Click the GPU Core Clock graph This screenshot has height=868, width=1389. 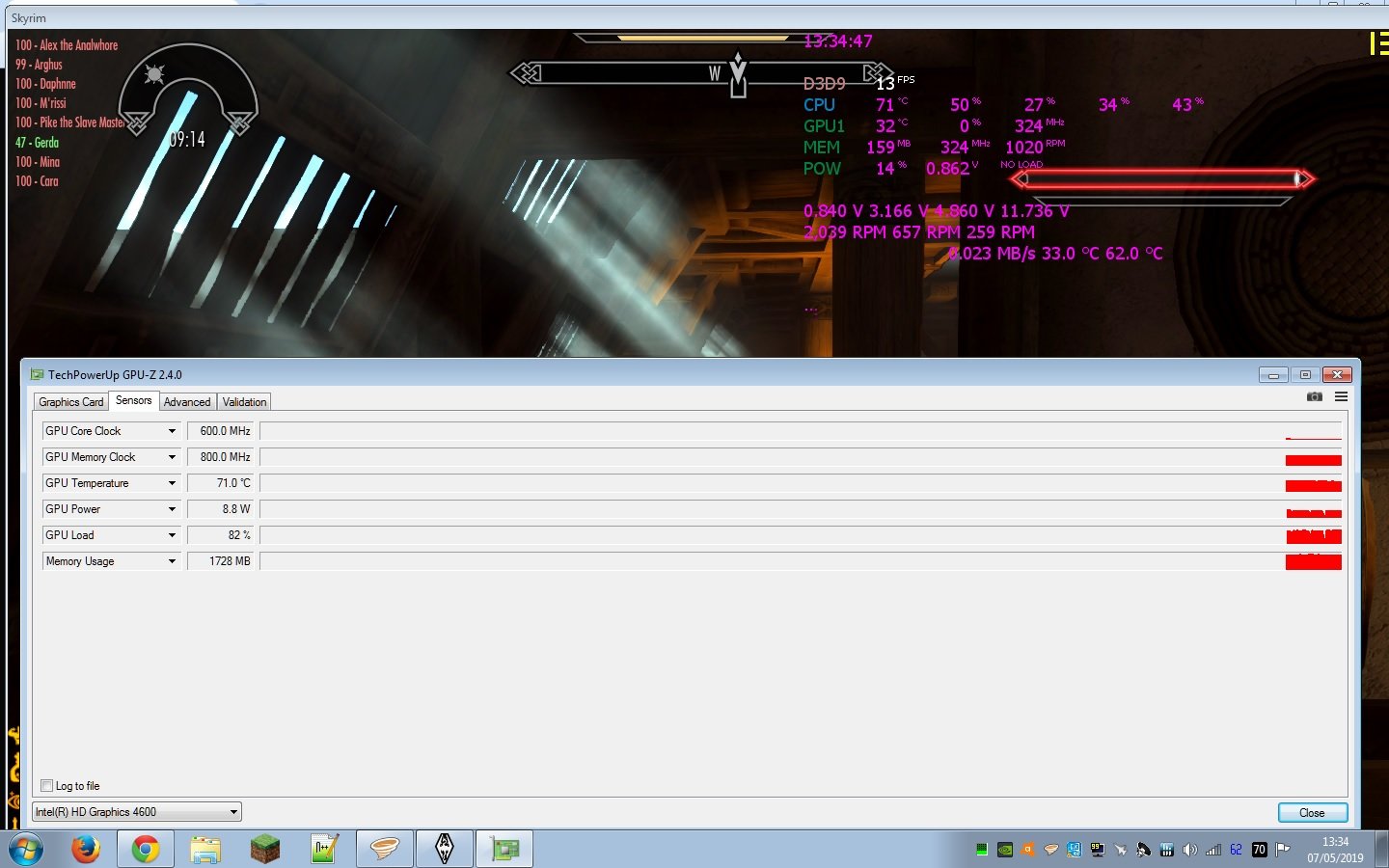coord(801,431)
